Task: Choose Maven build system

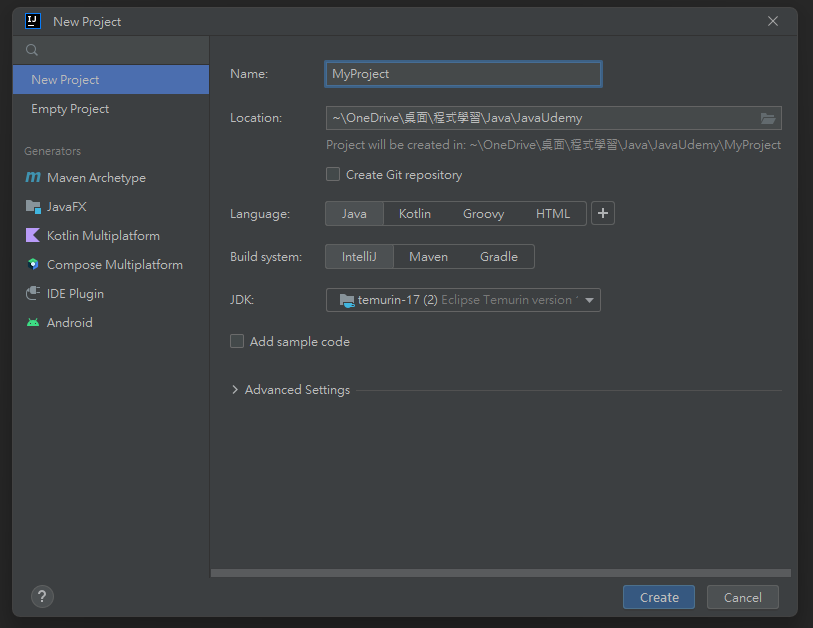Action: (x=428, y=257)
